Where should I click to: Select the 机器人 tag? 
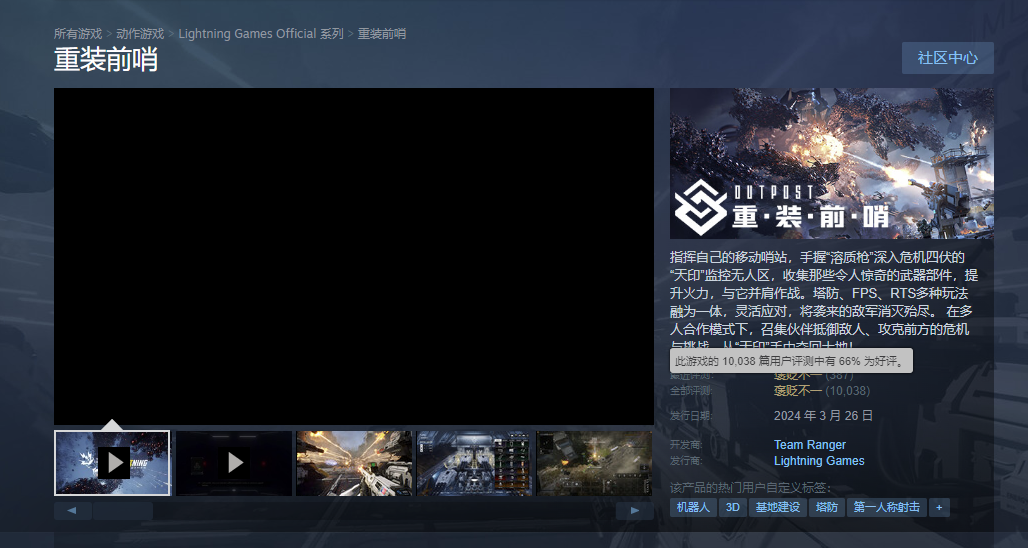(x=693, y=507)
